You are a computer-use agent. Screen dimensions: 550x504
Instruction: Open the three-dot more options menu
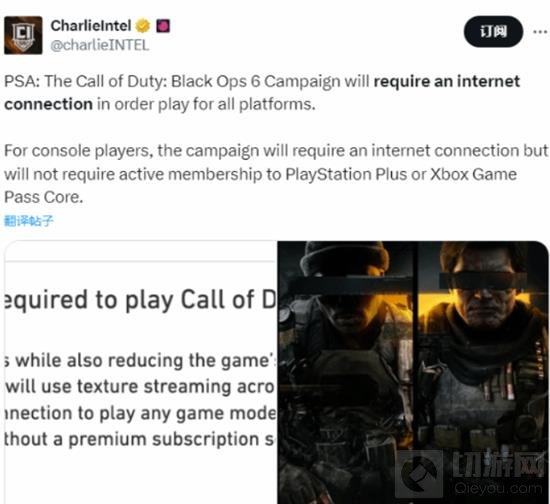pyautogui.click(x=540, y=32)
